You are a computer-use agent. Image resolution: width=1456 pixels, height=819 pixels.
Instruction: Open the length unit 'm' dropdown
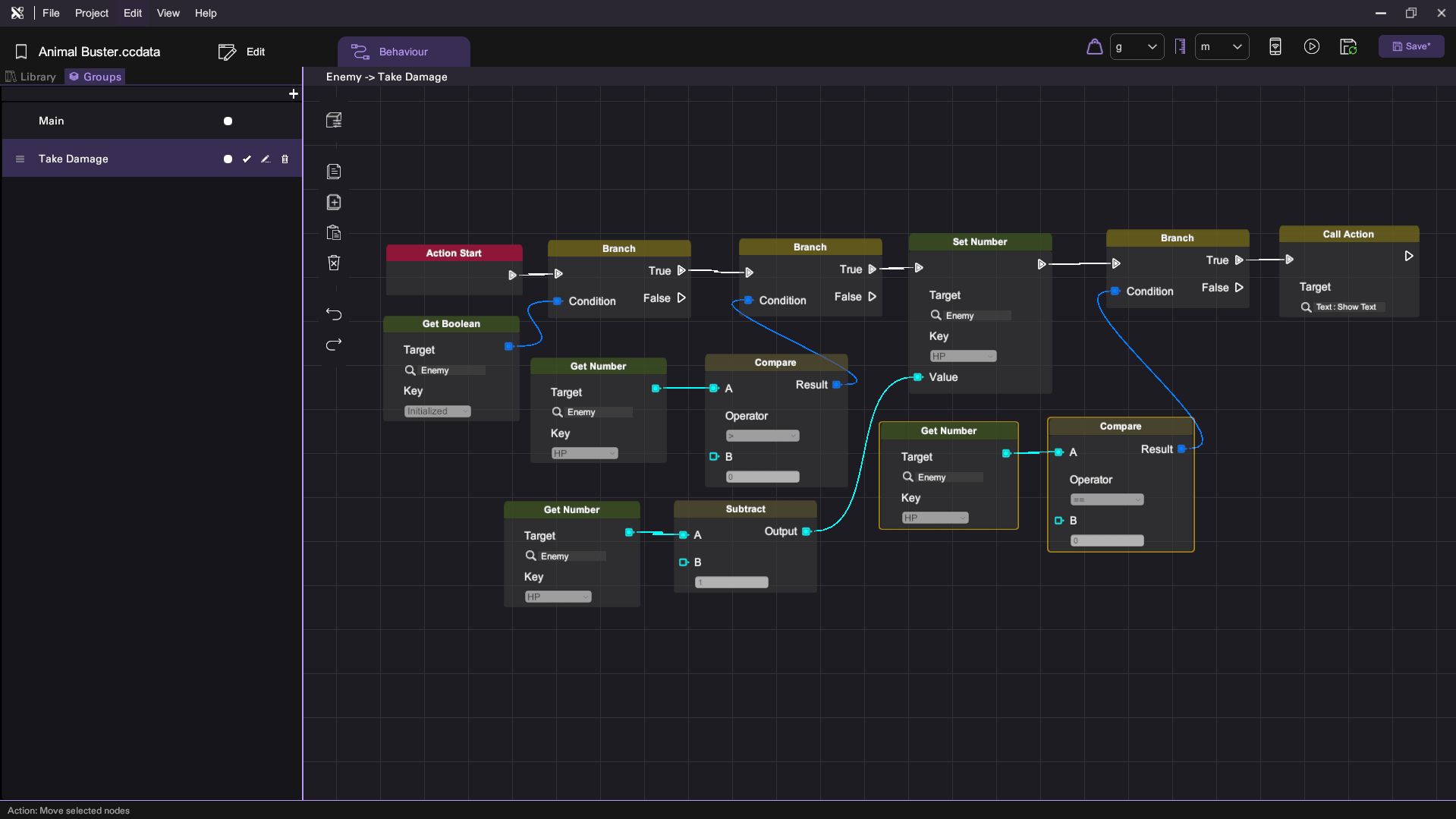point(1222,47)
